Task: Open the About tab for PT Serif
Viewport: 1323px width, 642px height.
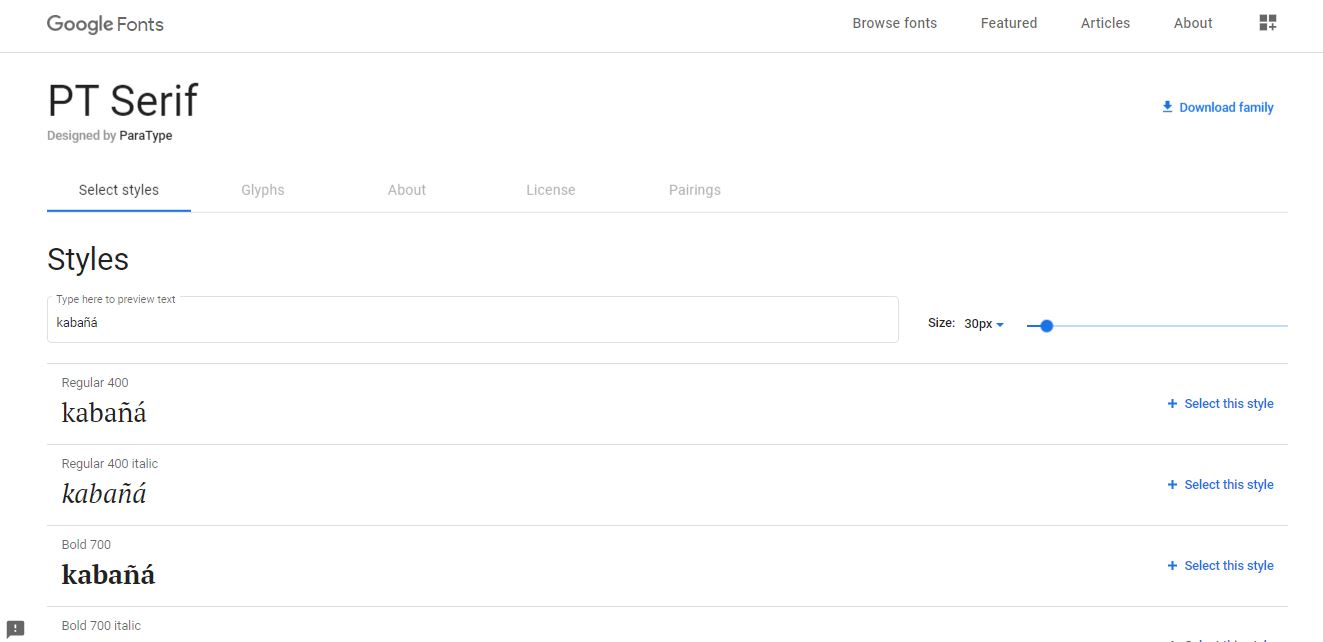Action: coord(407,190)
